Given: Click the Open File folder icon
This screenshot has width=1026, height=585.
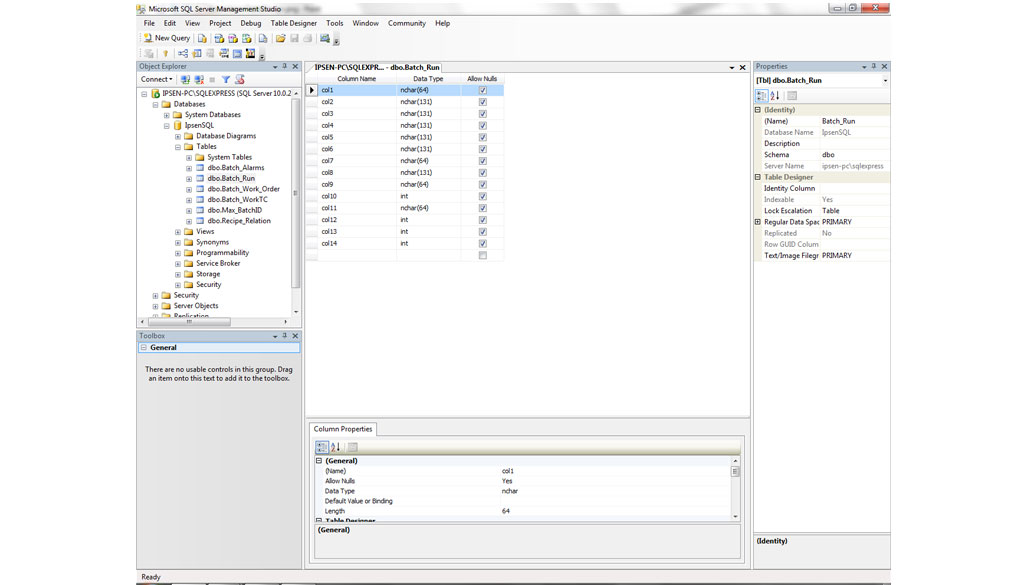Looking at the screenshot, I should click(x=281, y=38).
